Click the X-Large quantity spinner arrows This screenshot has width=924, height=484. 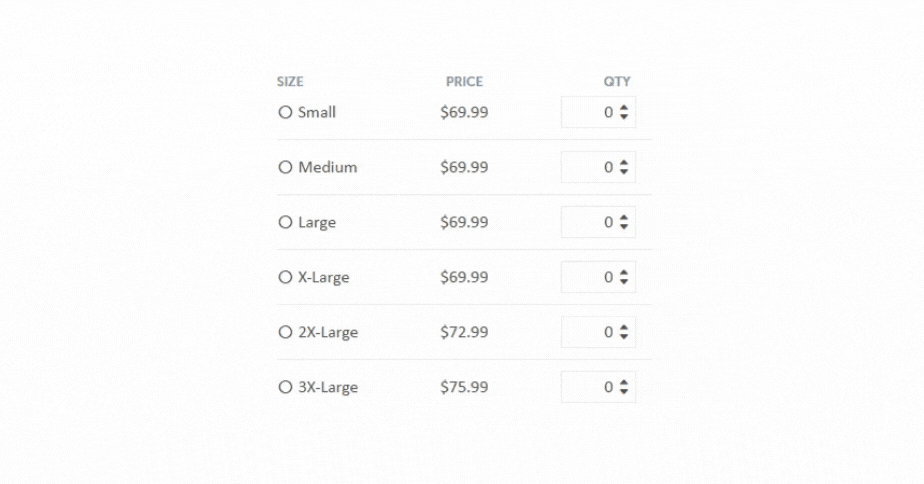point(624,277)
